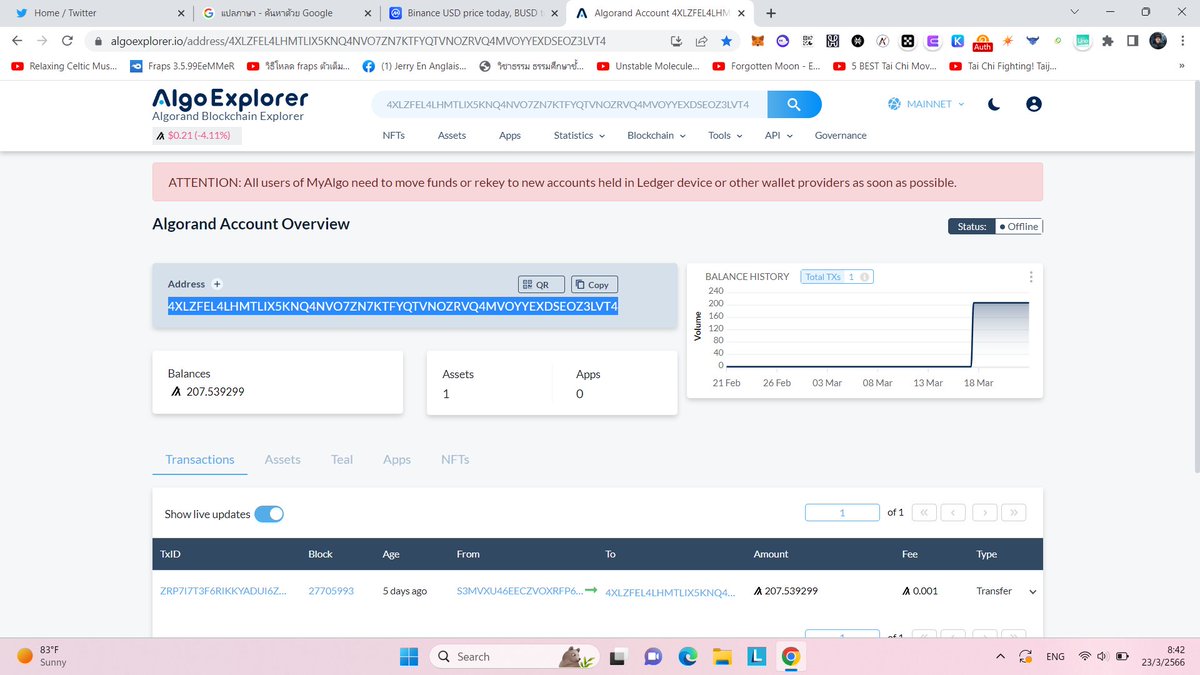This screenshot has width=1200, height=675.
Task: Go to next transactions page
Action: point(985,512)
